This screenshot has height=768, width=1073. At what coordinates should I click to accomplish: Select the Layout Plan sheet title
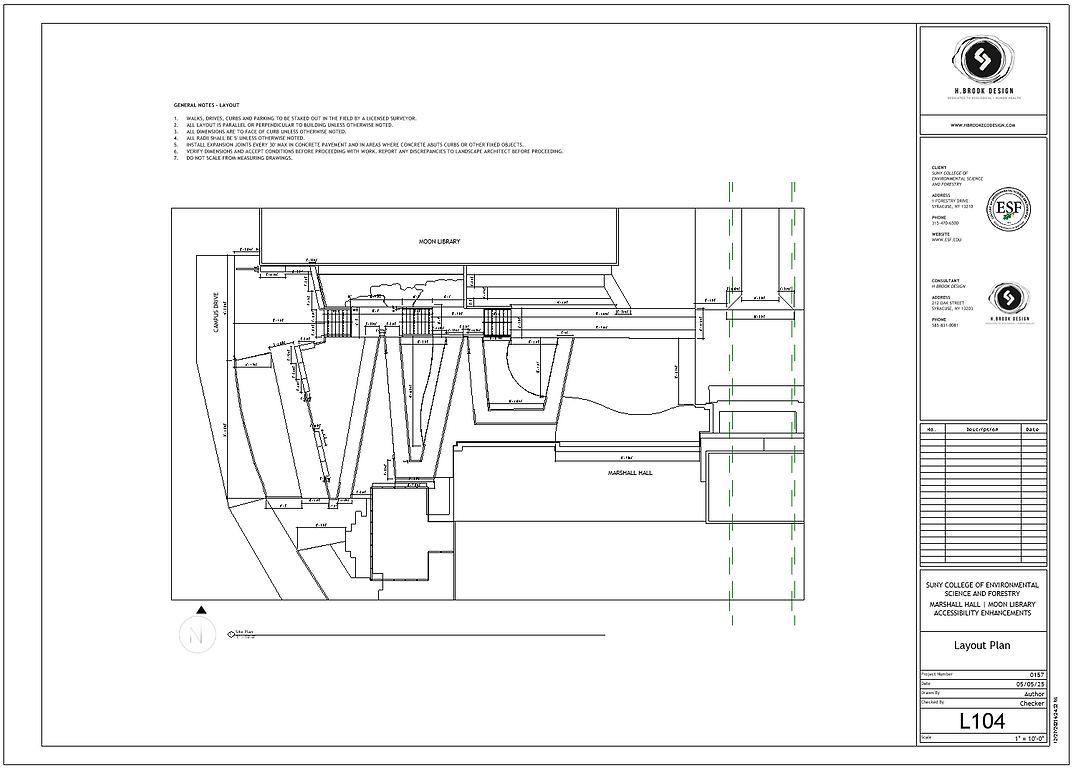click(981, 647)
